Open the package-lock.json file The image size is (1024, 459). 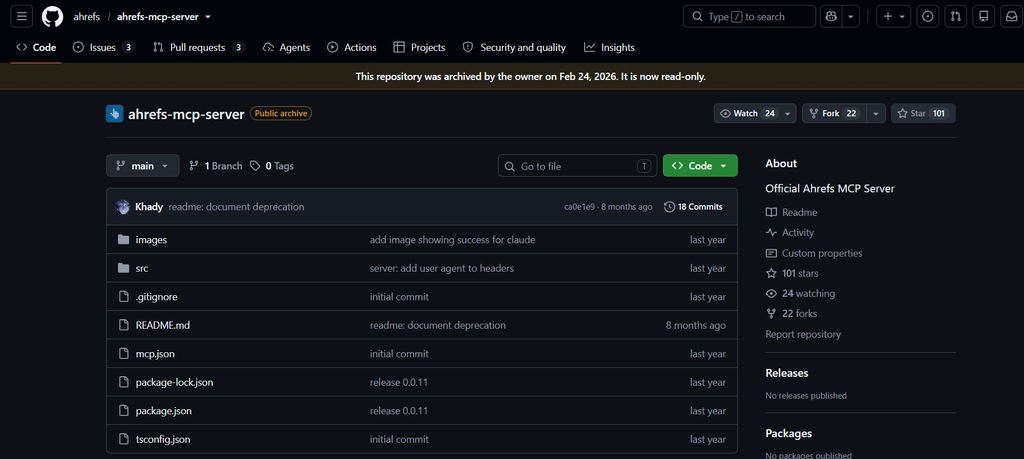(x=174, y=382)
